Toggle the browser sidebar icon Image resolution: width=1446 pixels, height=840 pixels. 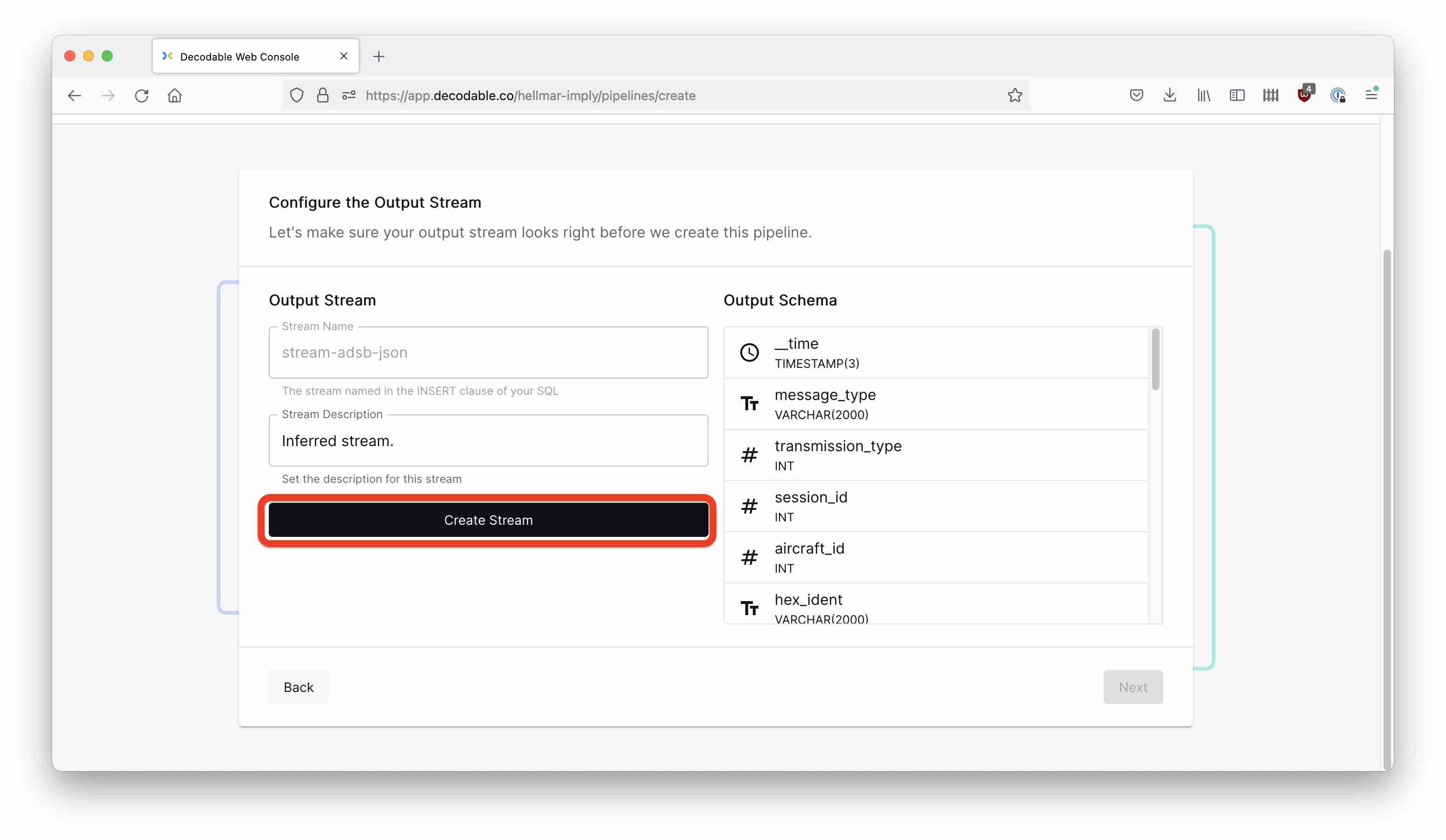tap(1237, 95)
